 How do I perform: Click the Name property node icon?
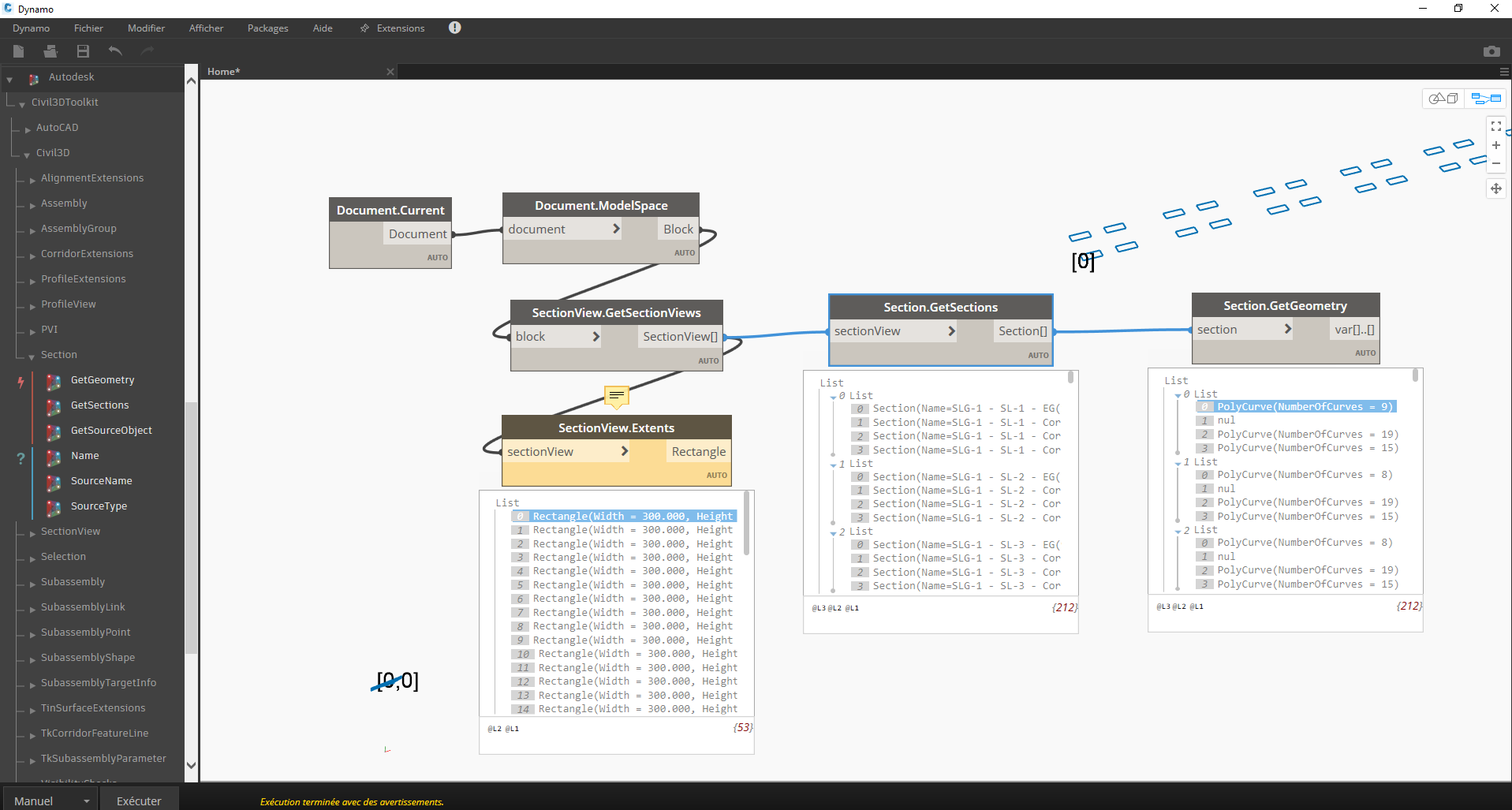(54, 457)
